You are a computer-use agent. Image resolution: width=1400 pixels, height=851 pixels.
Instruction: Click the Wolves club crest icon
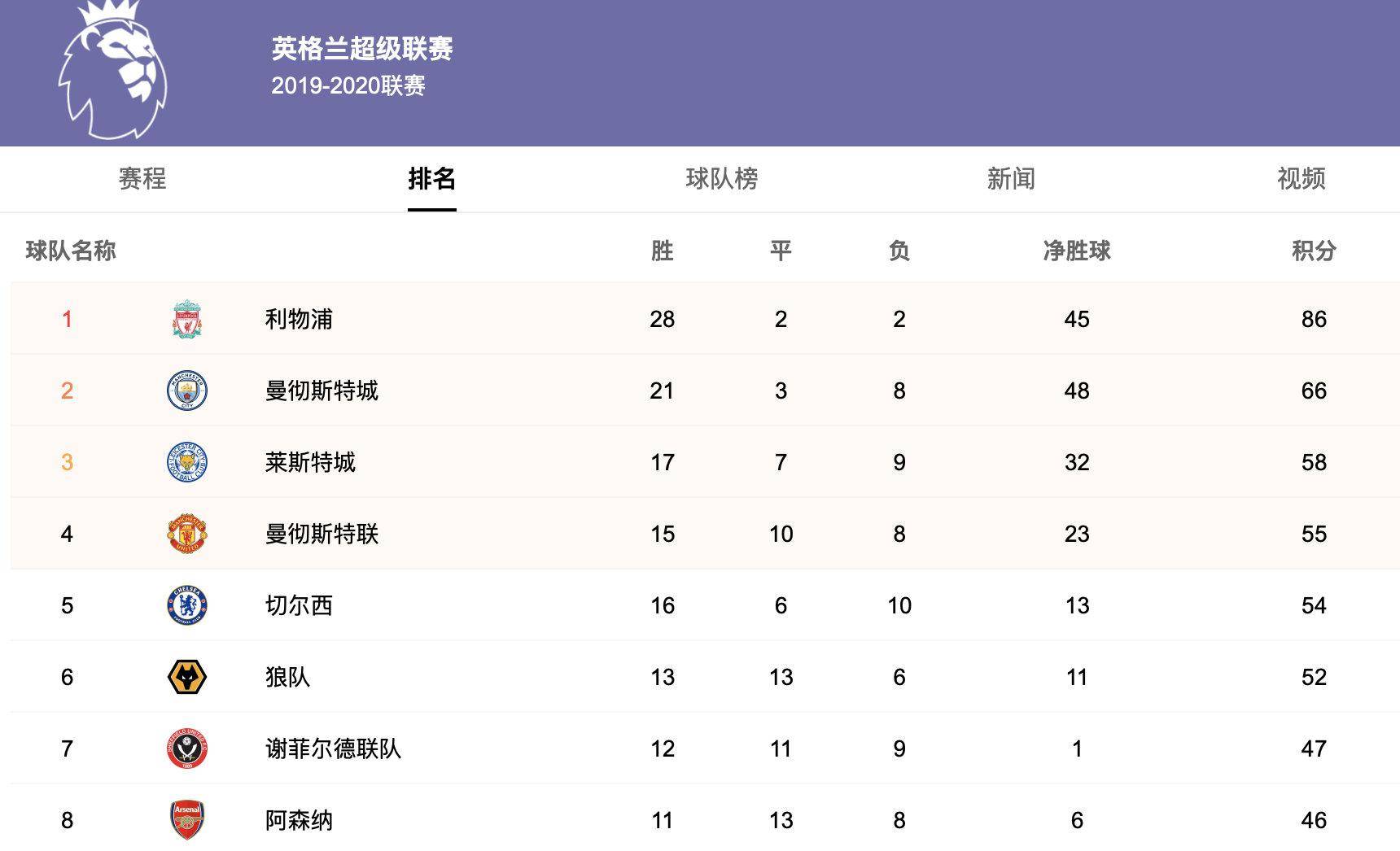click(186, 675)
